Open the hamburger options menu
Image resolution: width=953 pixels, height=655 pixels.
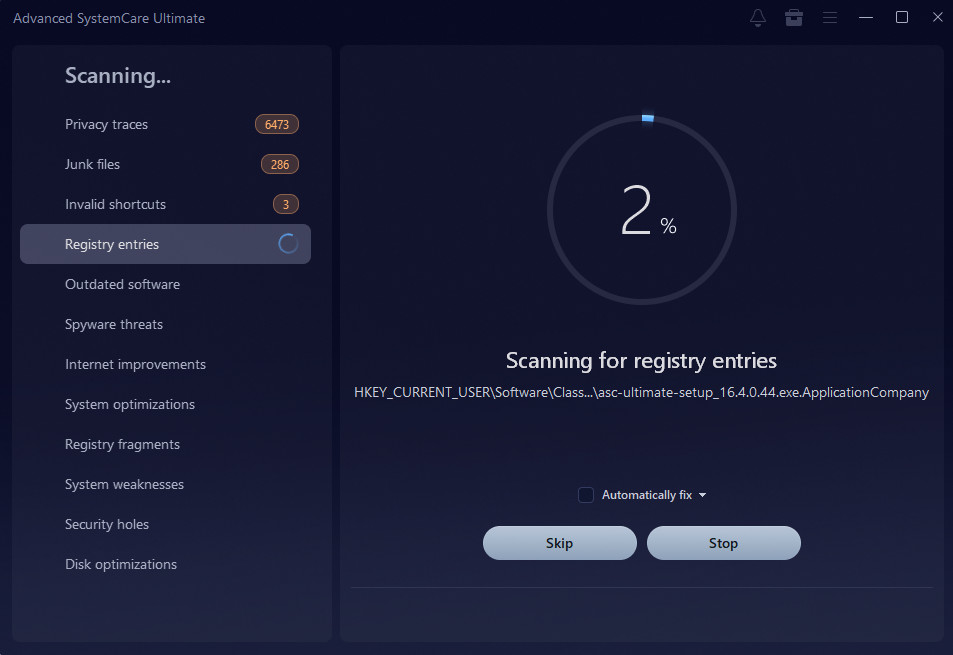[x=830, y=18]
